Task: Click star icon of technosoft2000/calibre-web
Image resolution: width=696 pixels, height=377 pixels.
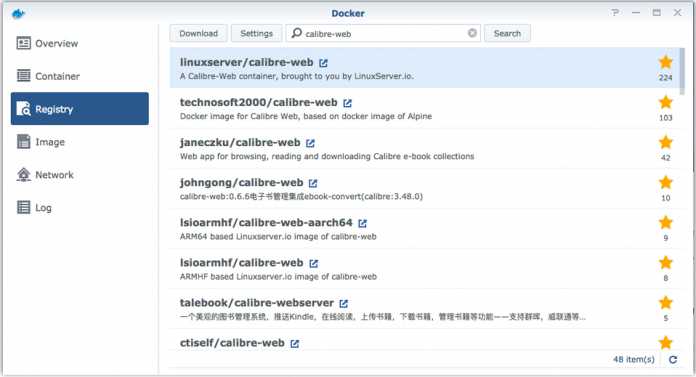Action: [665, 102]
